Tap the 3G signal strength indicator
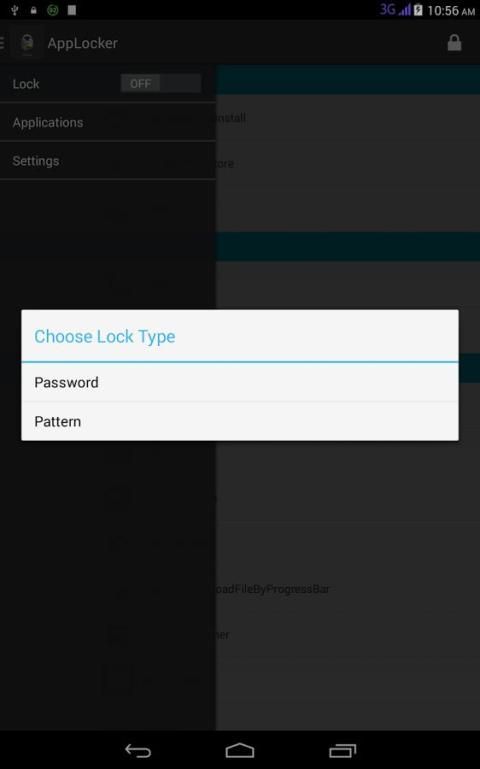 395,10
